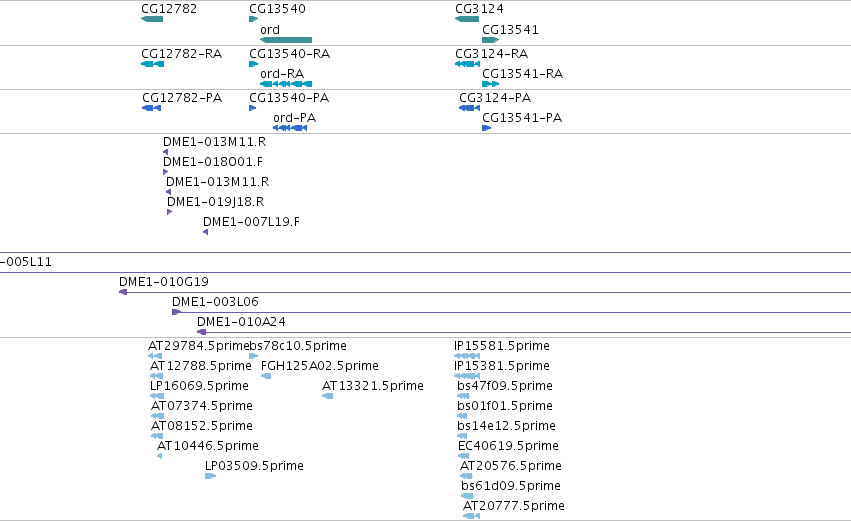
Task: Click the CG3124-RA transcript glyph
Action: coord(467,63)
